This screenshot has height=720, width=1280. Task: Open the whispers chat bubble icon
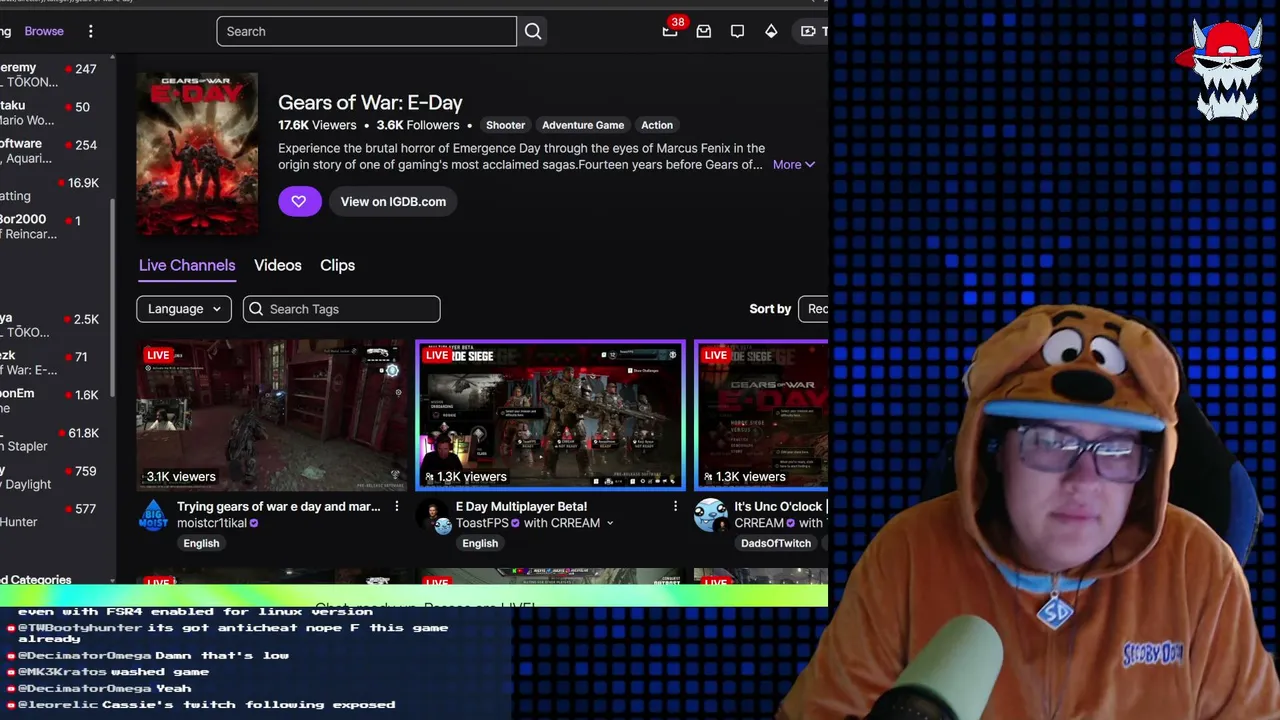[x=737, y=31]
